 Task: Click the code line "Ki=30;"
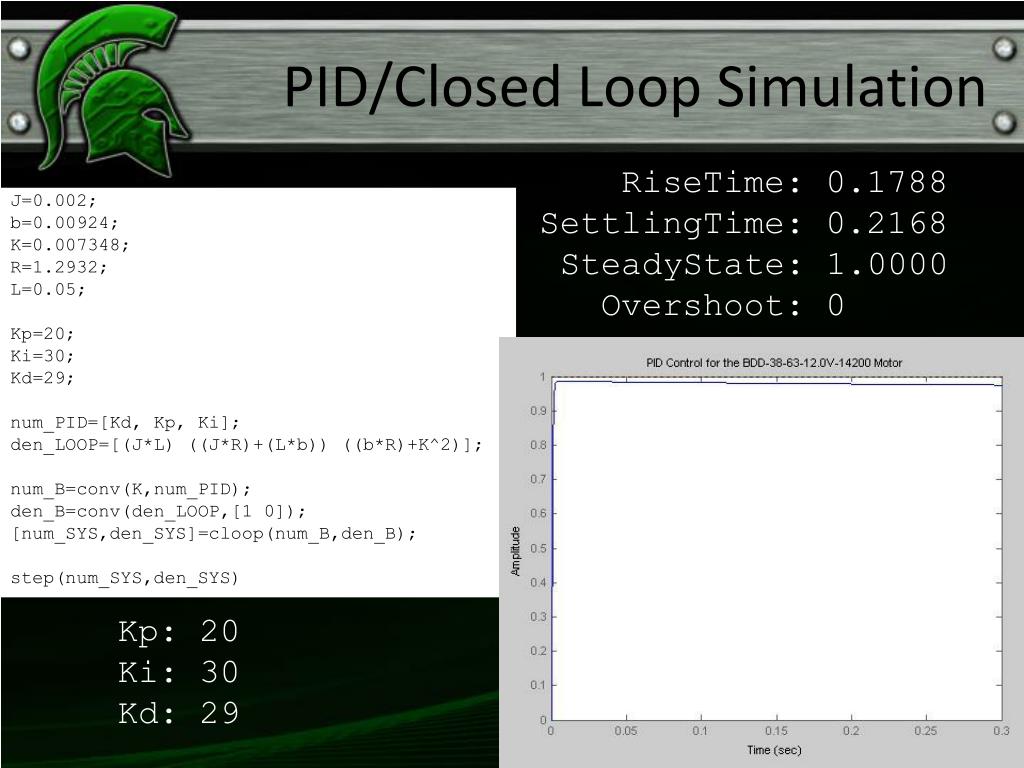42,356
